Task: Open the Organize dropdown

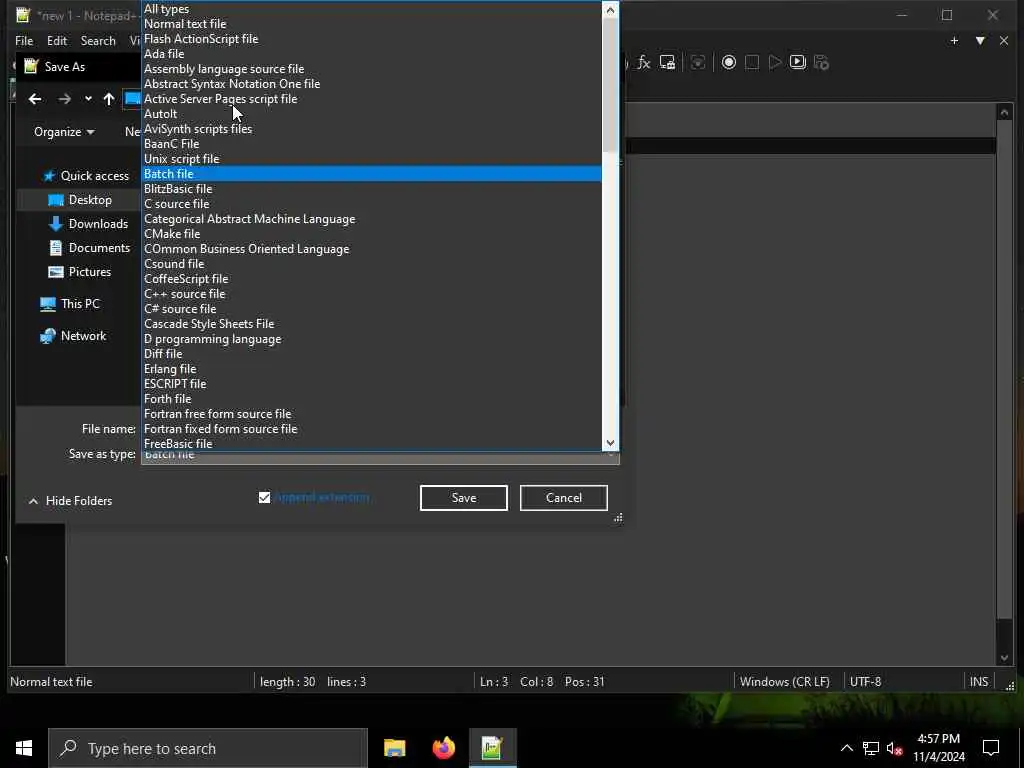Action: 64,132
